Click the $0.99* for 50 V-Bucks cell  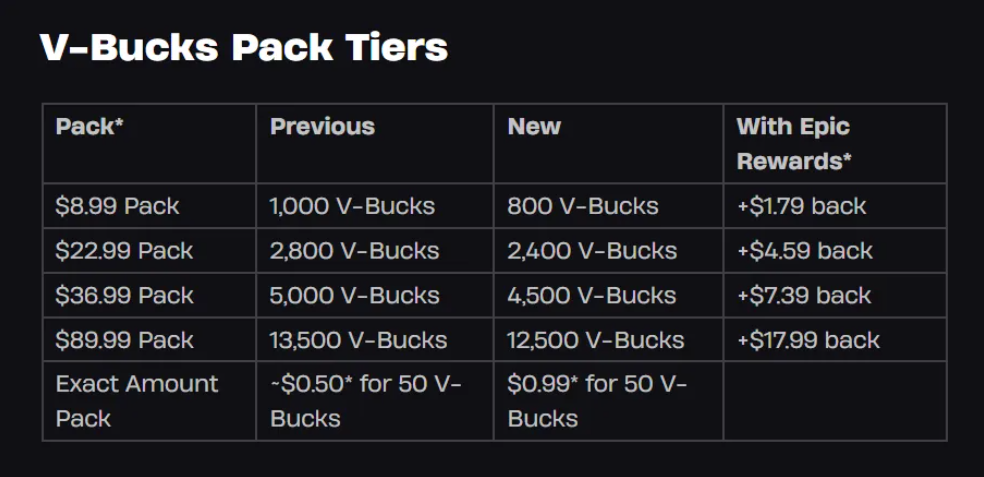tap(609, 401)
